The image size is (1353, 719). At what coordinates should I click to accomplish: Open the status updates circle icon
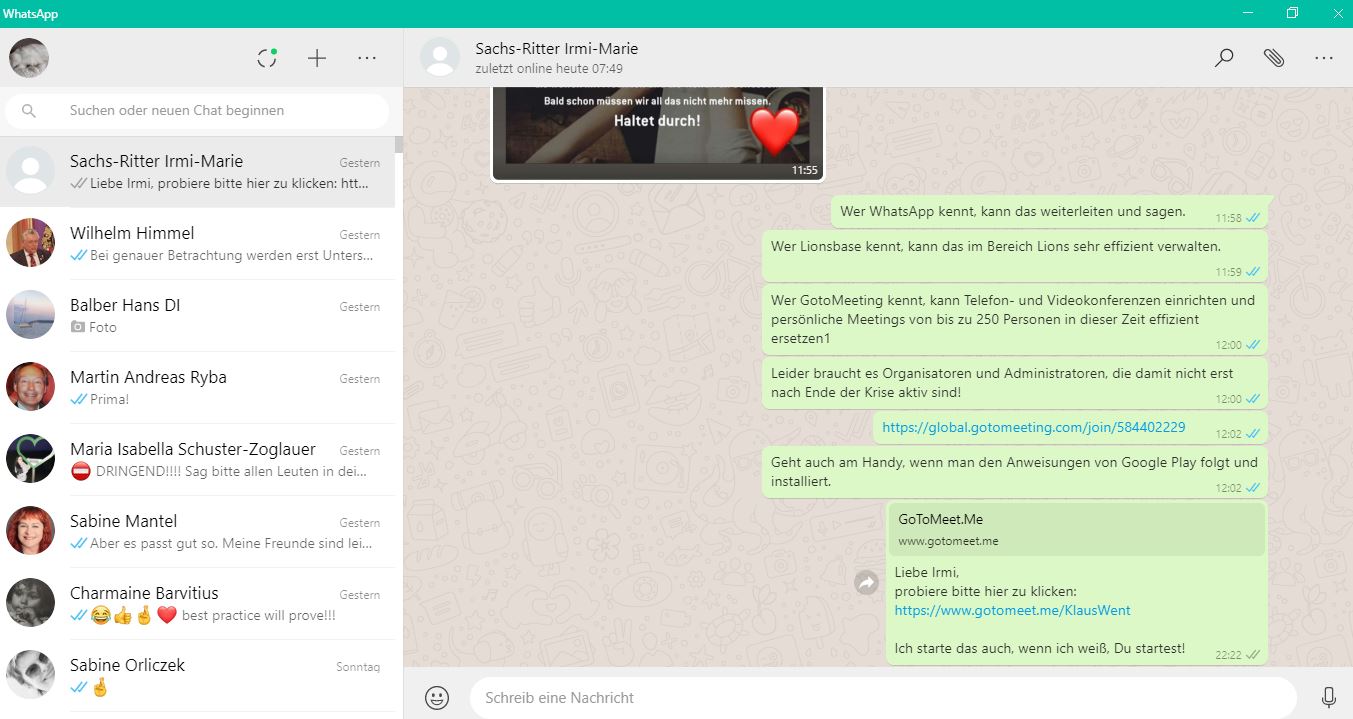pyautogui.click(x=267, y=58)
